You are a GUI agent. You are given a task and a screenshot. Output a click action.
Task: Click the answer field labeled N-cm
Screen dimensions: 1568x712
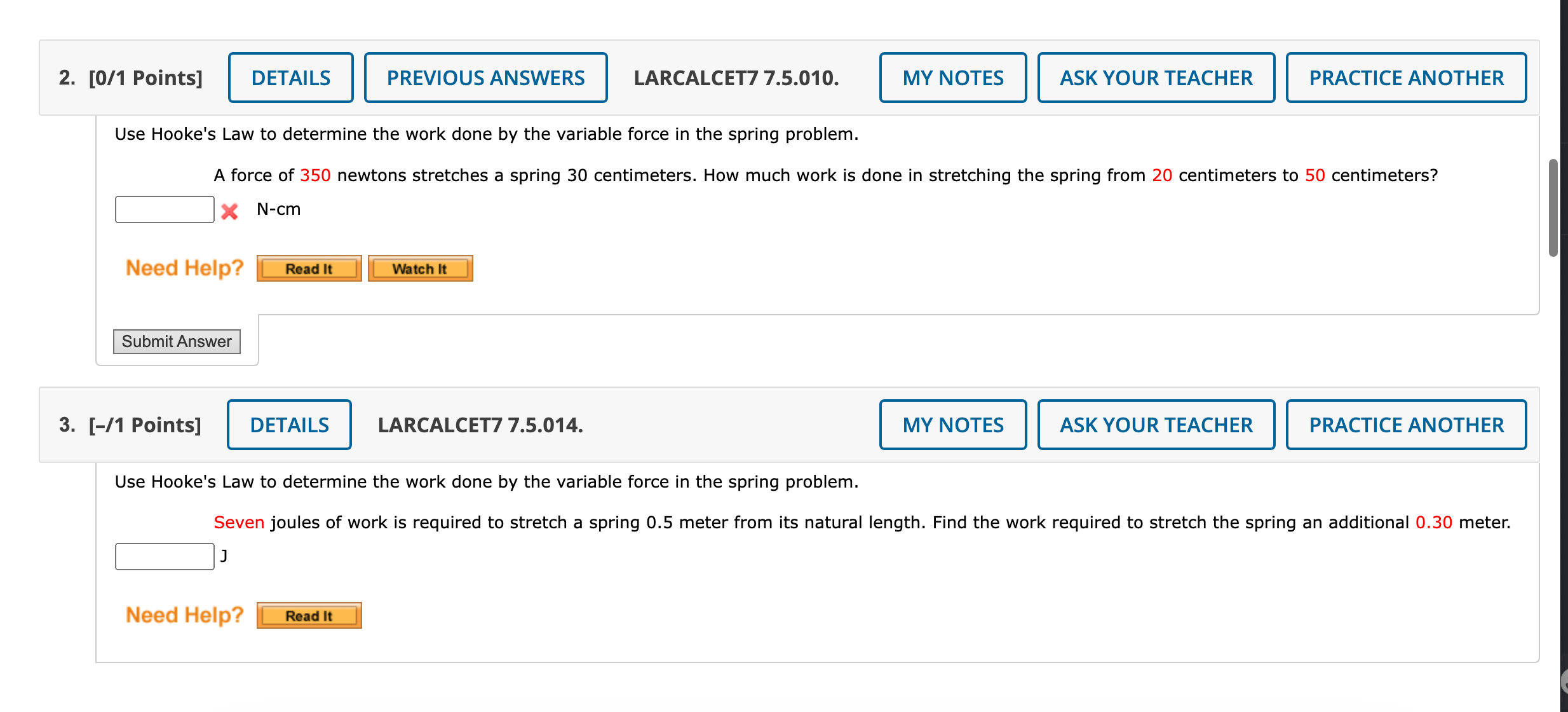164,209
